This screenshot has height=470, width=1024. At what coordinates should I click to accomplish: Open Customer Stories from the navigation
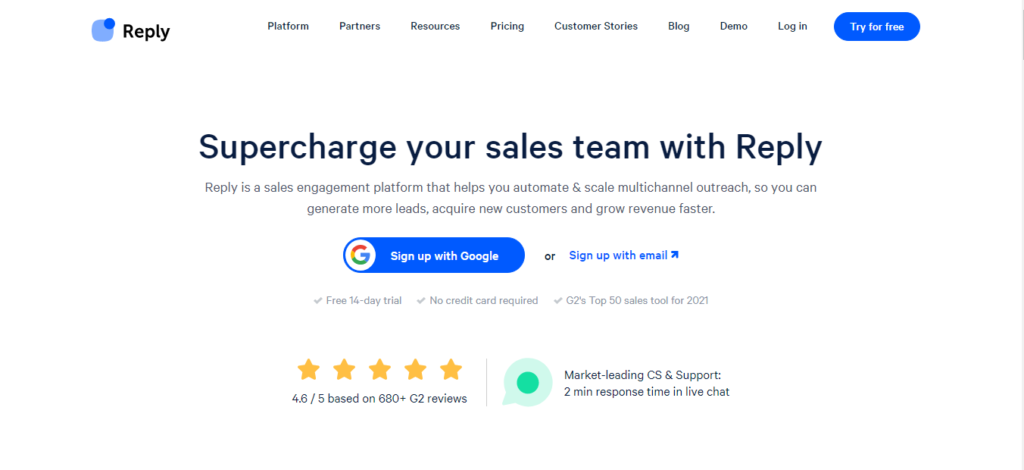pos(596,26)
